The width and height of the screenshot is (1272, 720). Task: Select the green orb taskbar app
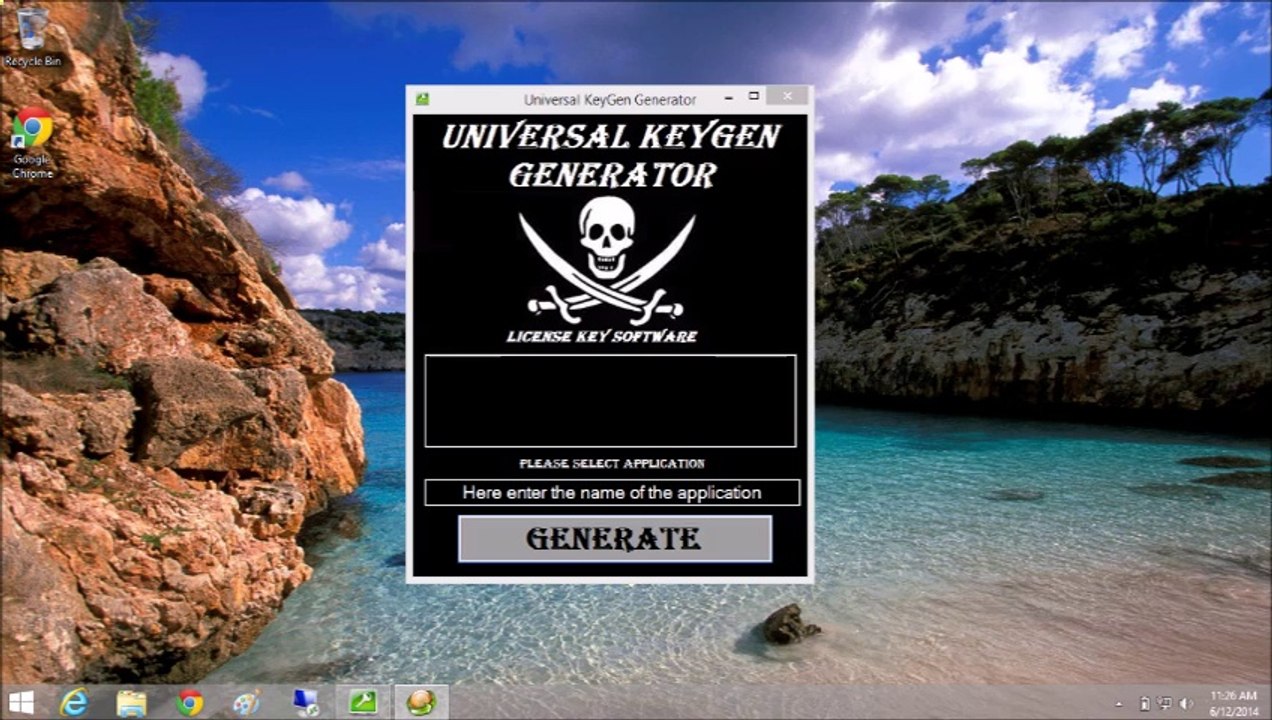421,702
